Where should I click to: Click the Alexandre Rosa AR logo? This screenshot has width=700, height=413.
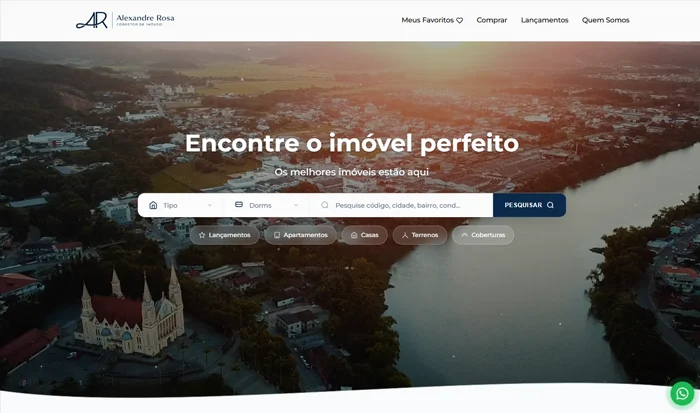125,20
